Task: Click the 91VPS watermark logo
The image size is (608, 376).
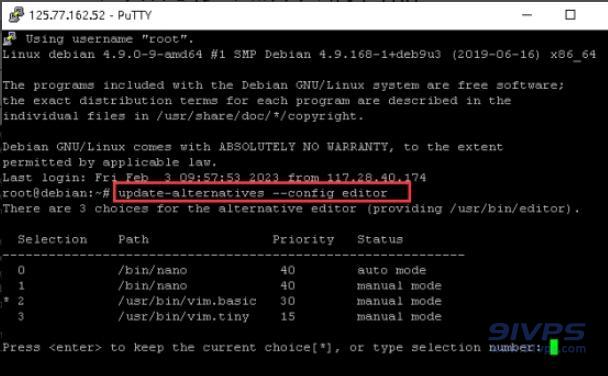Action: coord(537,337)
